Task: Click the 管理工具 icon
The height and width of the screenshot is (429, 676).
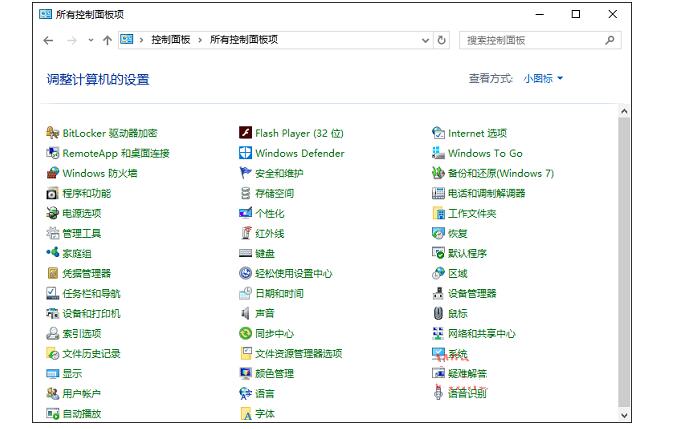Action: tap(53, 233)
